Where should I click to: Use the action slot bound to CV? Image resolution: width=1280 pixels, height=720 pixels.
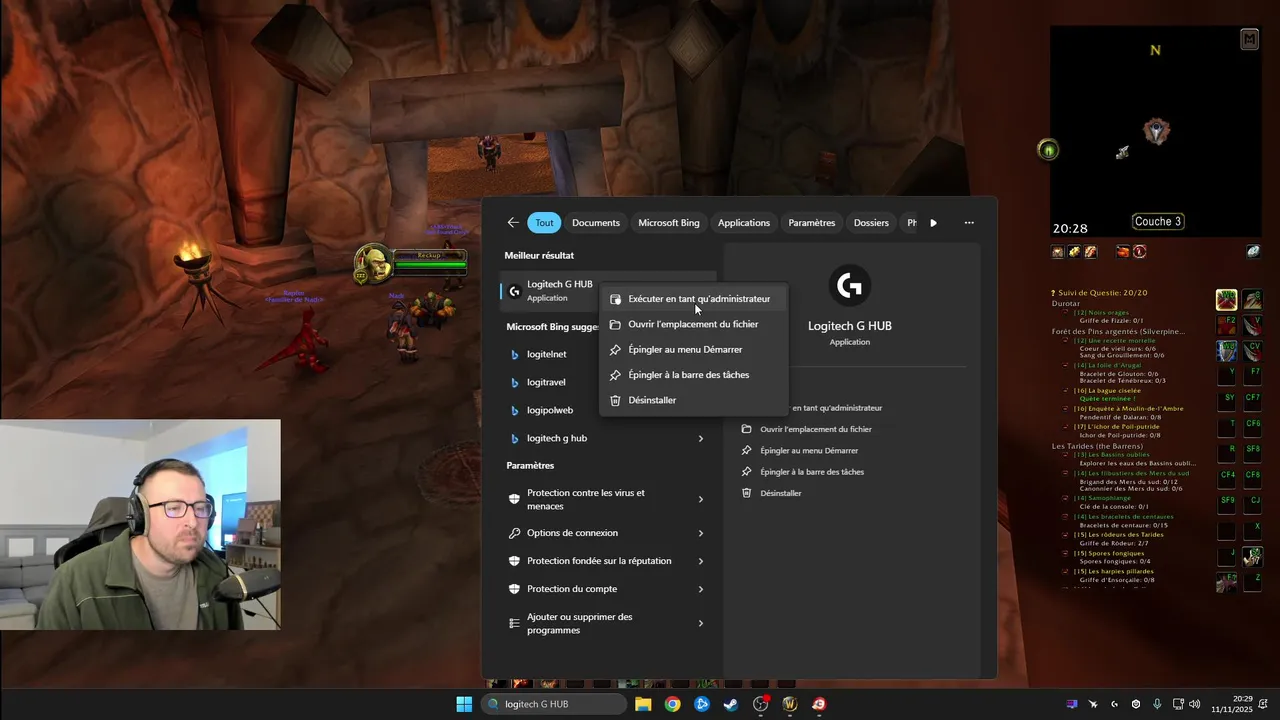1252,351
